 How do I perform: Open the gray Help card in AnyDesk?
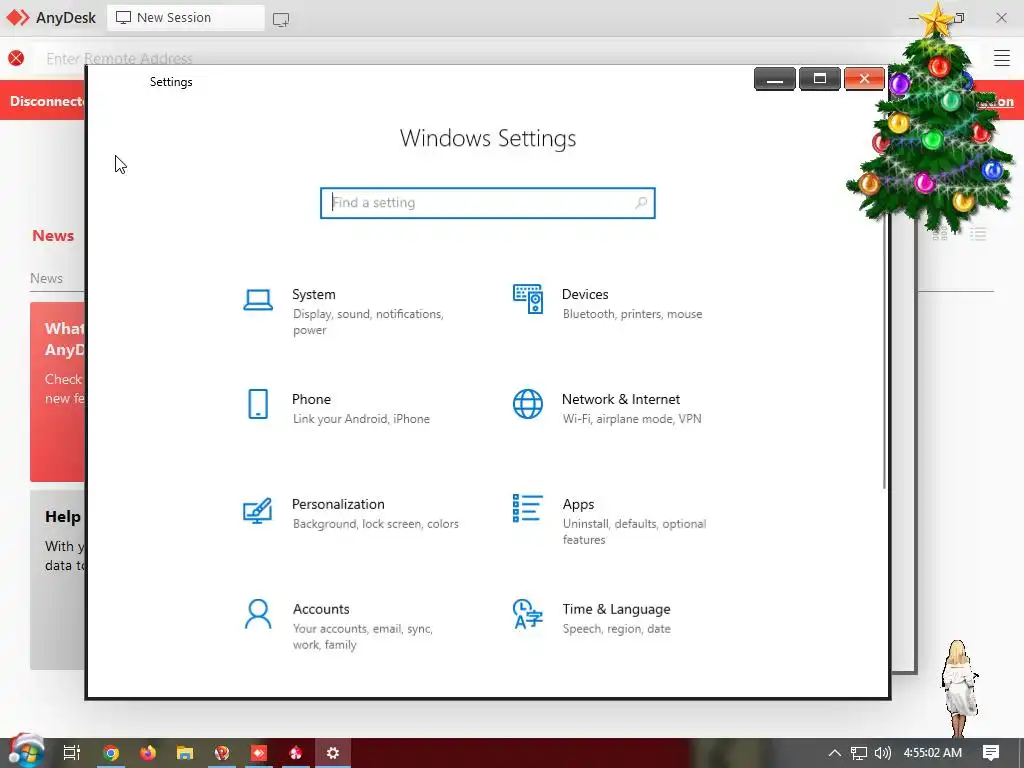click(57, 580)
